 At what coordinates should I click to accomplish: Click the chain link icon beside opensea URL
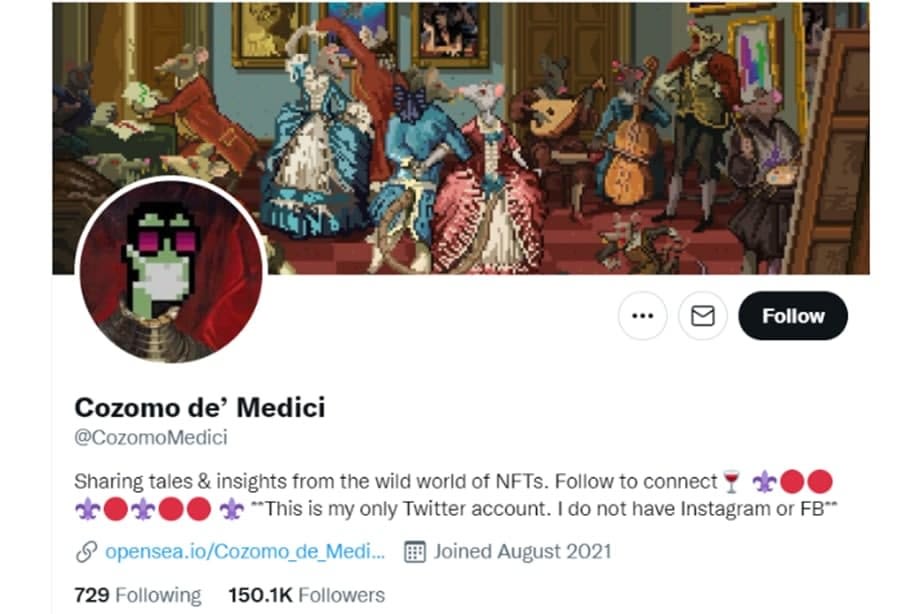tap(86, 552)
